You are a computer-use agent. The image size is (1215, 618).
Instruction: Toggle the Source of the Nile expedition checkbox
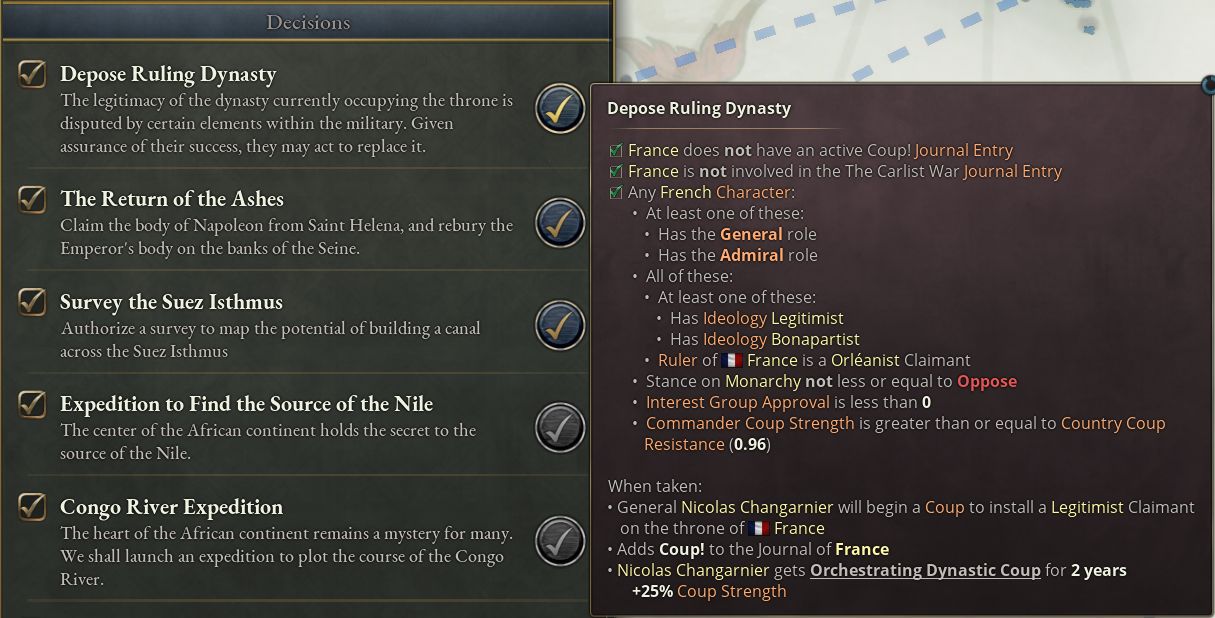tap(32, 403)
